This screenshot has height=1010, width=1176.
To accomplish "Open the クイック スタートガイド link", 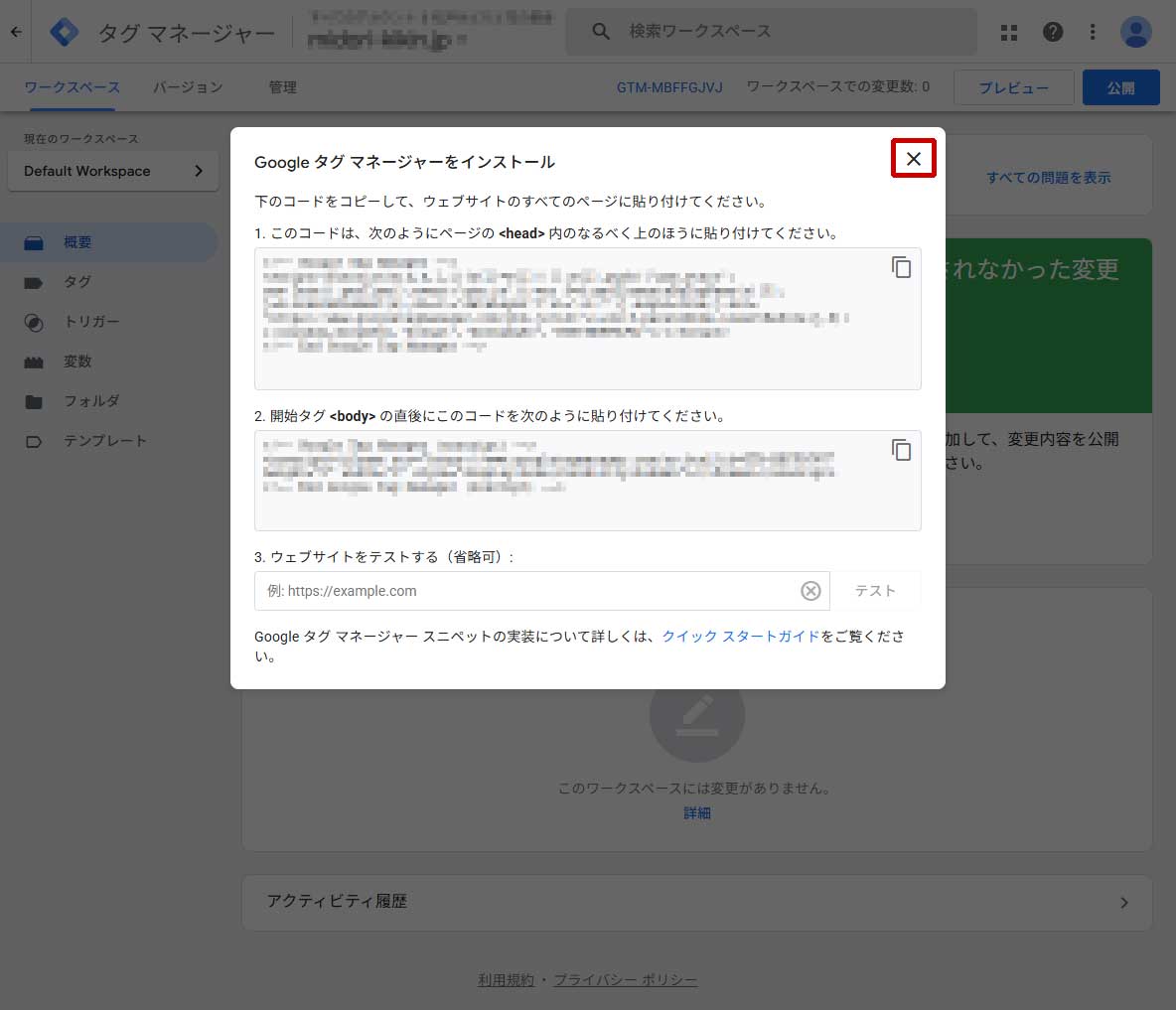I will (x=741, y=636).
